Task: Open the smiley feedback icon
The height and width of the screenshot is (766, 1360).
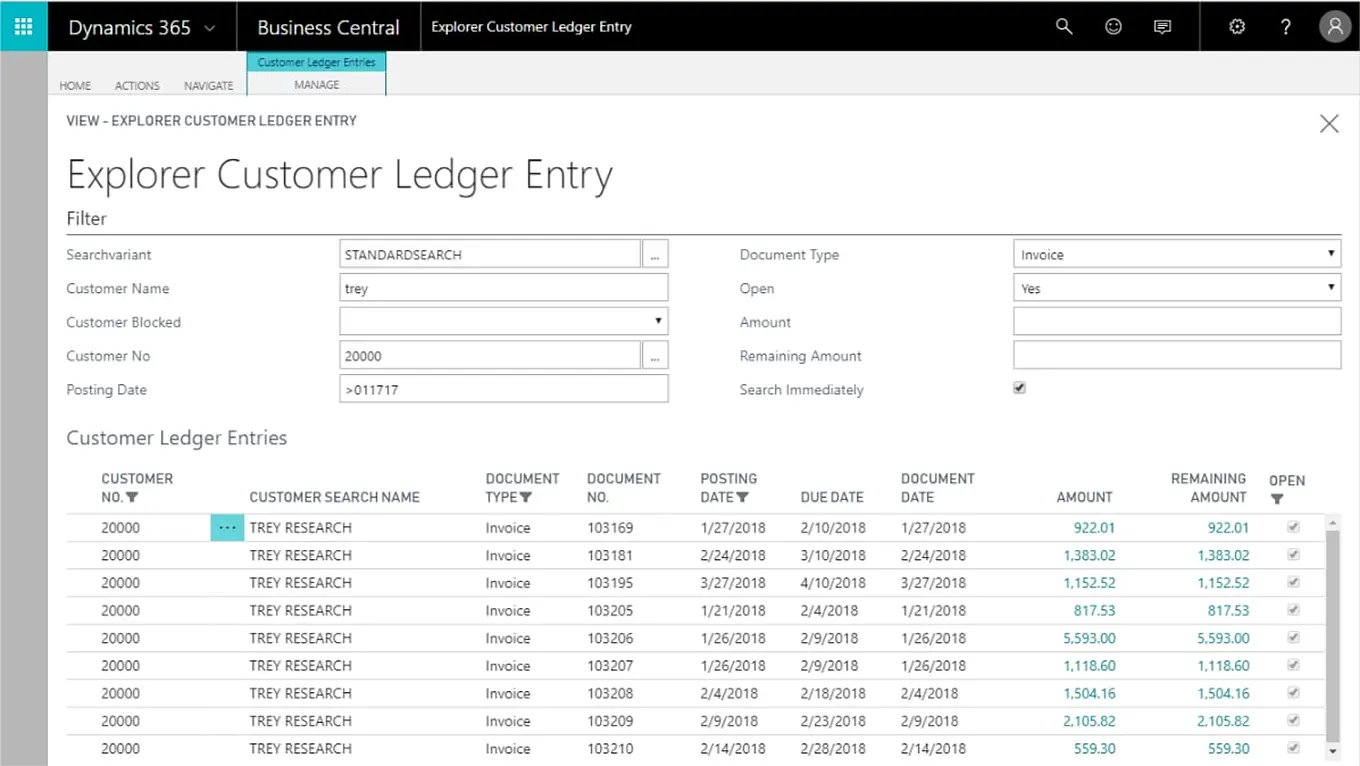Action: (x=1113, y=27)
